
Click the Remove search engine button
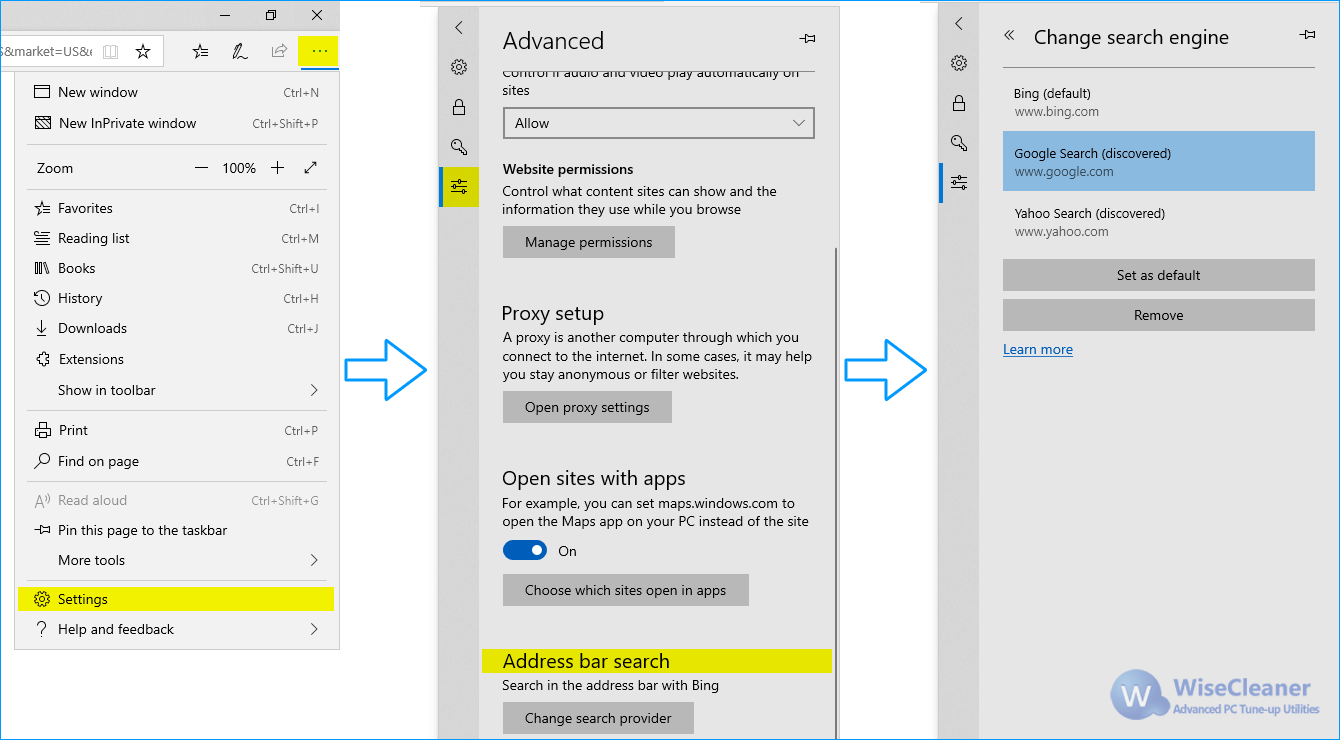[1159, 315]
